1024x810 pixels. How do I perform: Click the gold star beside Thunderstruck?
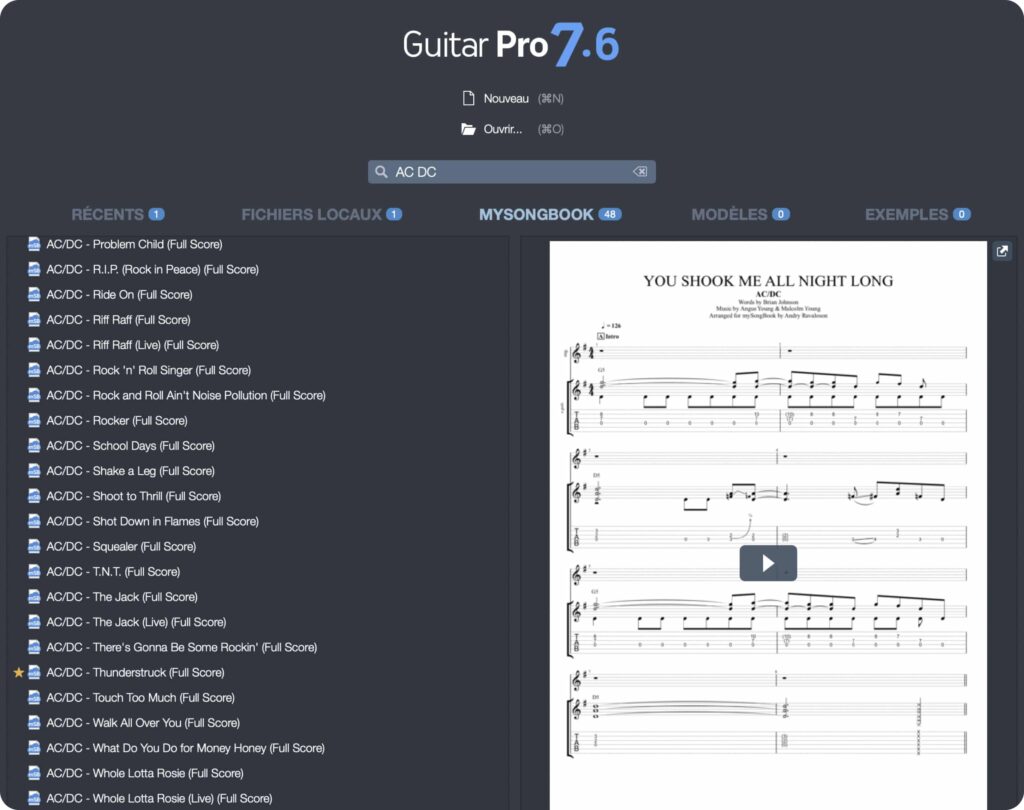click(x=18, y=672)
